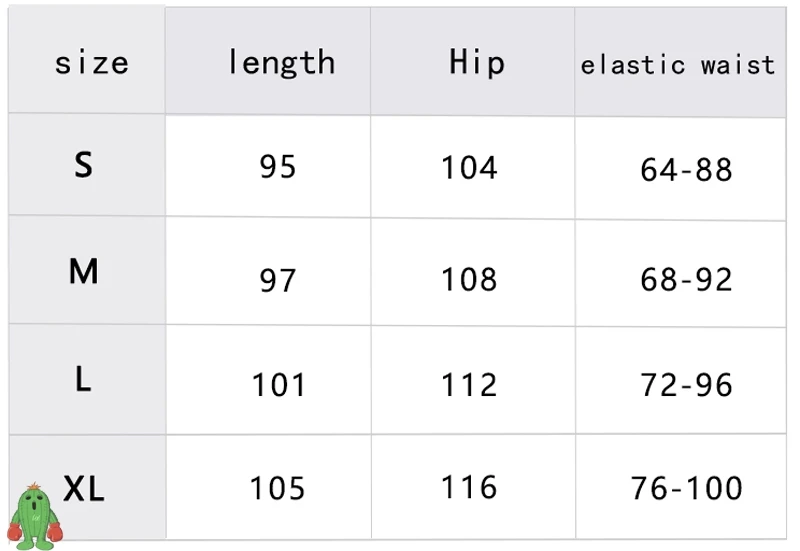Select the M size row label
800x551 pixels.
(83, 270)
